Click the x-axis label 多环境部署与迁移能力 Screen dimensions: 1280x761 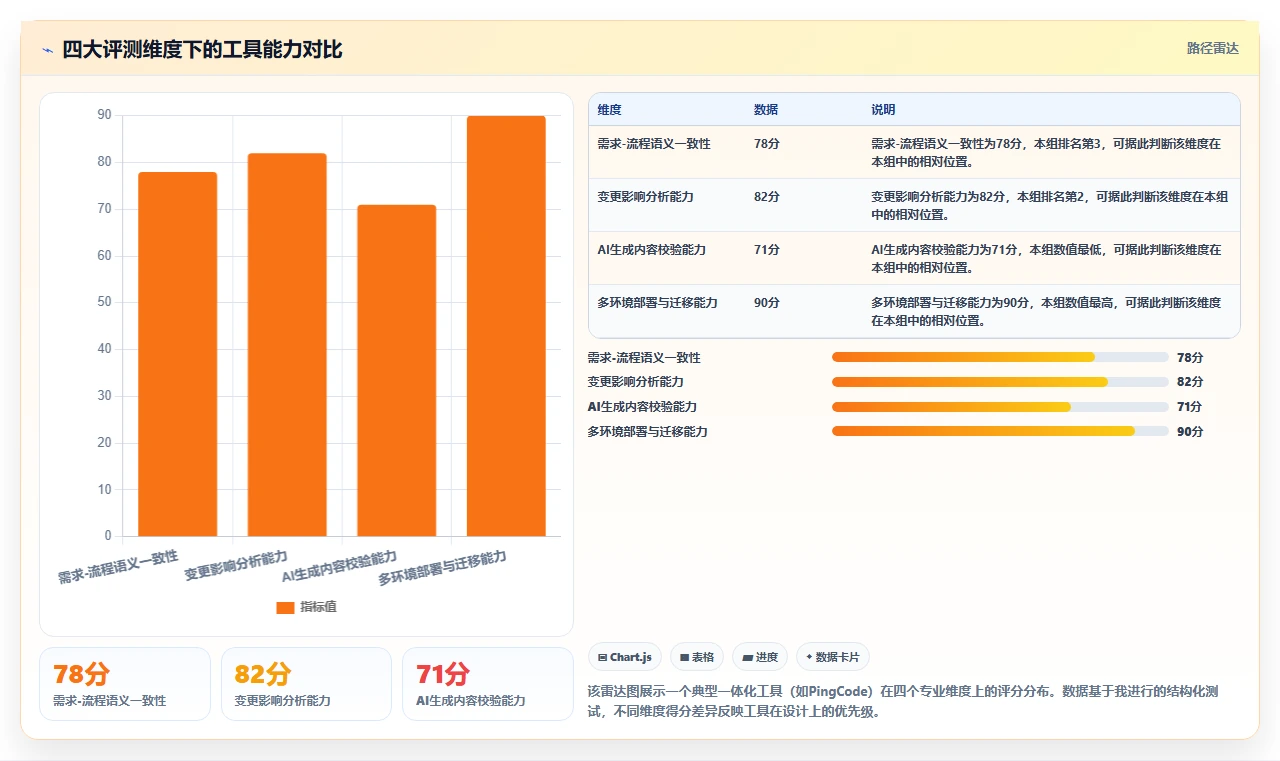[x=442, y=568]
